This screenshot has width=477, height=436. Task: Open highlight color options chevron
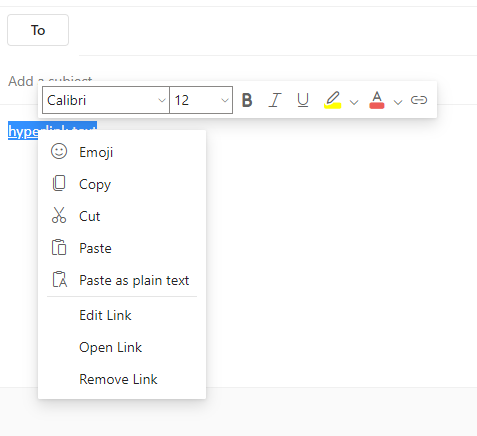pyautogui.click(x=354, y=102)
